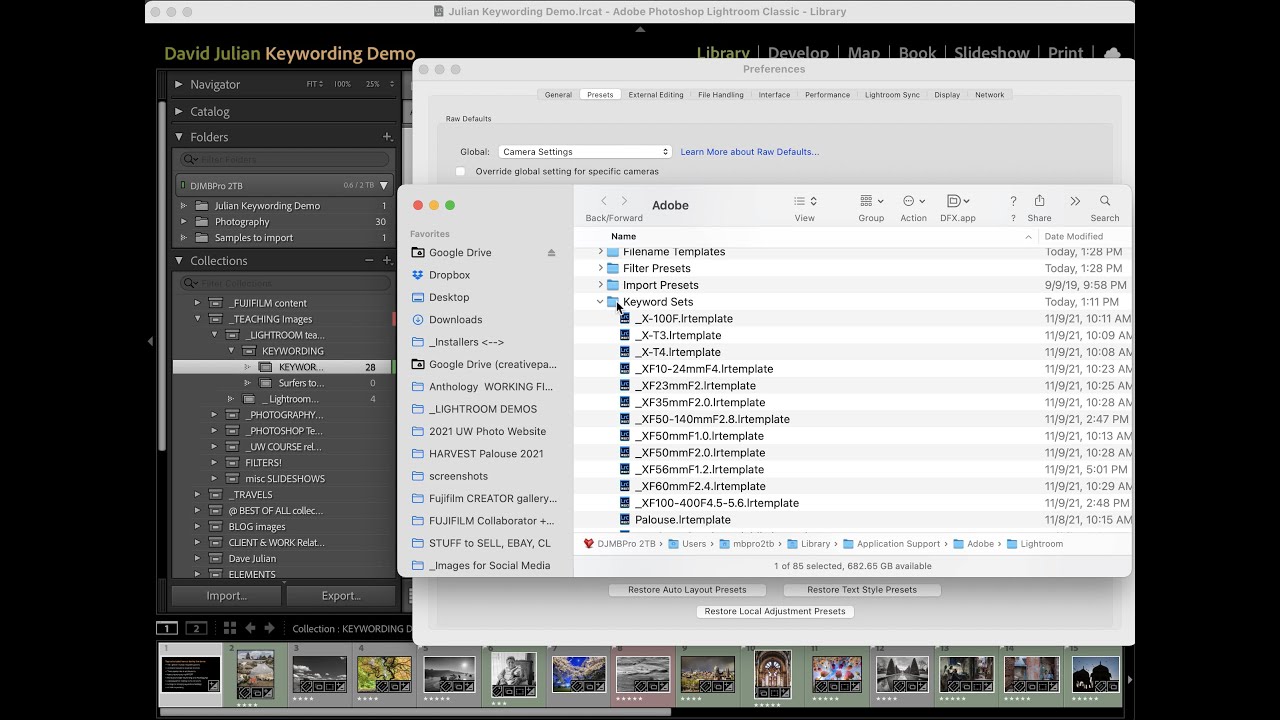The image size is (1280, 720).
Task: Open the Slideshow module
Action: 991,53
